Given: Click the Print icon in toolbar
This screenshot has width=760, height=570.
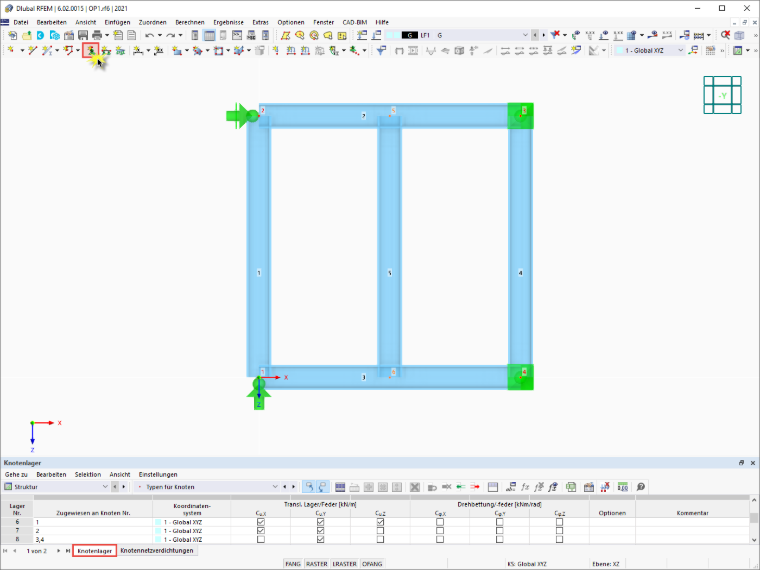Looking at the screenshot, I should [97, 35].
